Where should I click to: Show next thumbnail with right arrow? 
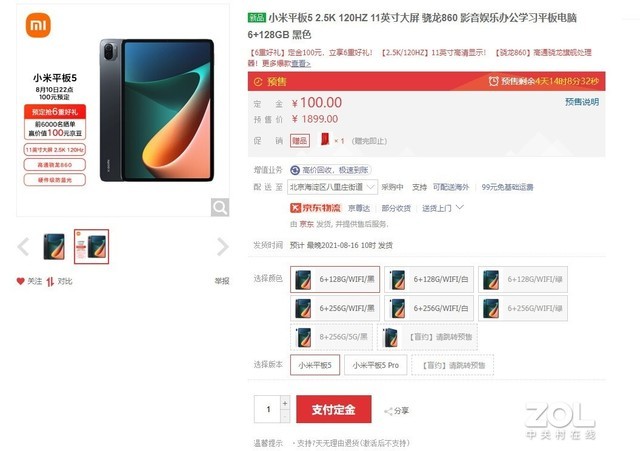click(x=222, y=247)
